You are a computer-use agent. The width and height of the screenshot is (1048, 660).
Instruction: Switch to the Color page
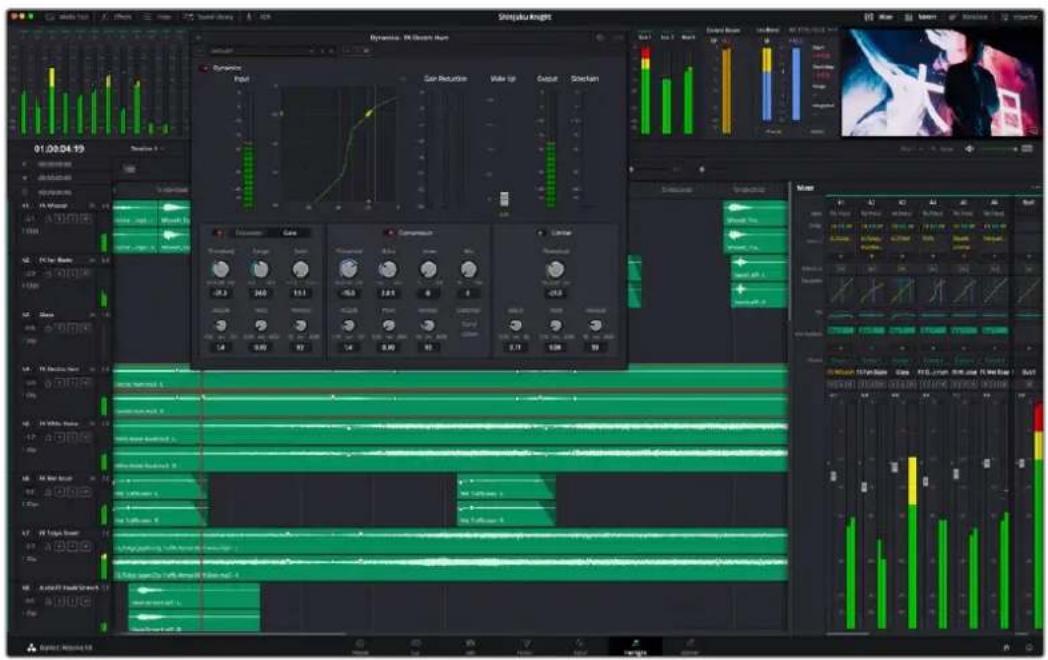[x=579, y=647]
